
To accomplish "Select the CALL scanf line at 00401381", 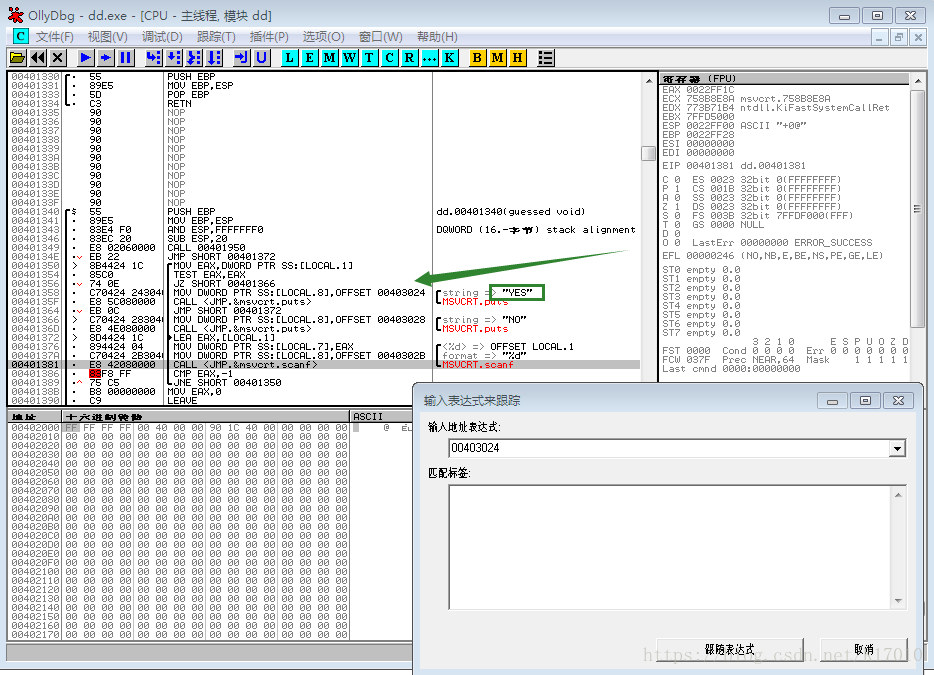I will coord(324,365).
